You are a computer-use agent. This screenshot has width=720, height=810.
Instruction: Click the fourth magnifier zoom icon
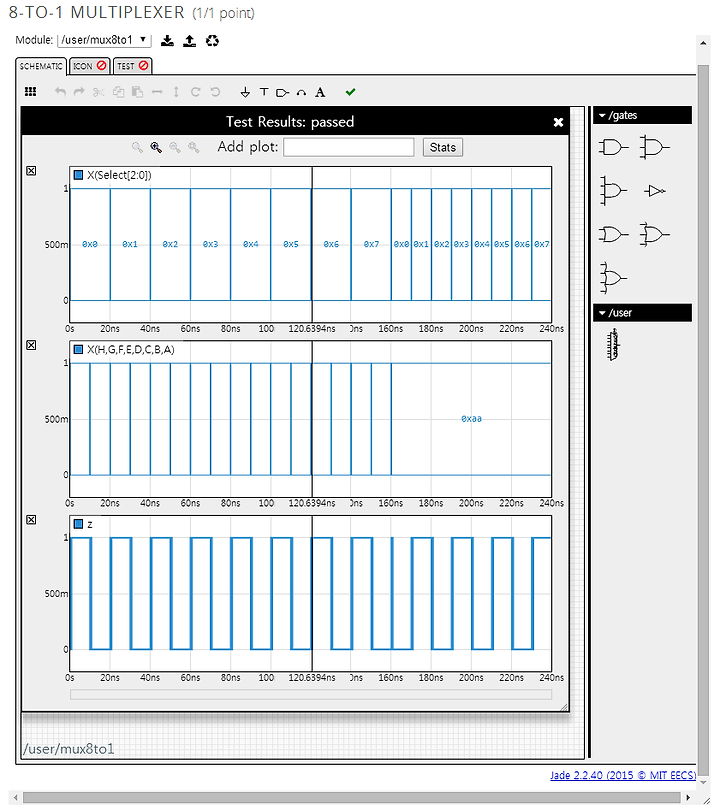point(194,147)
